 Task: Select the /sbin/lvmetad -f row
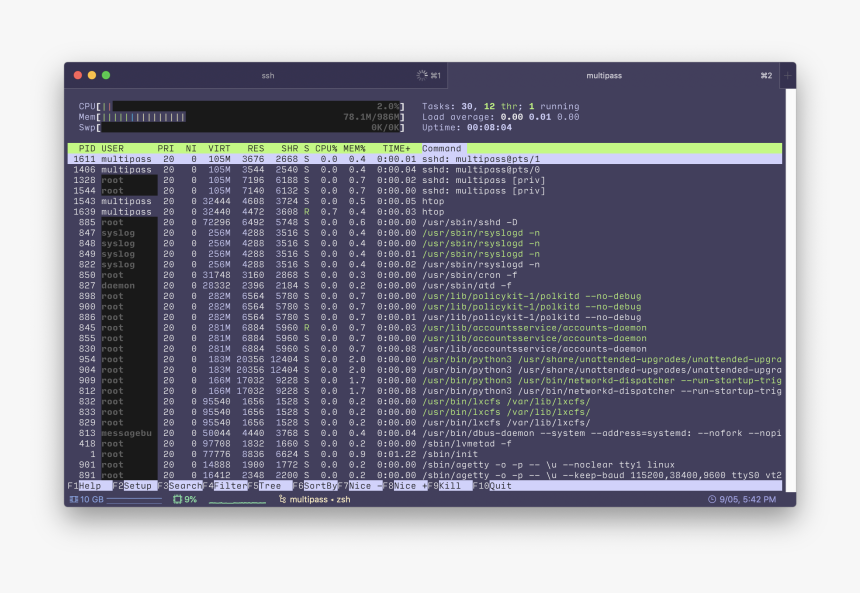click(425, 444)
